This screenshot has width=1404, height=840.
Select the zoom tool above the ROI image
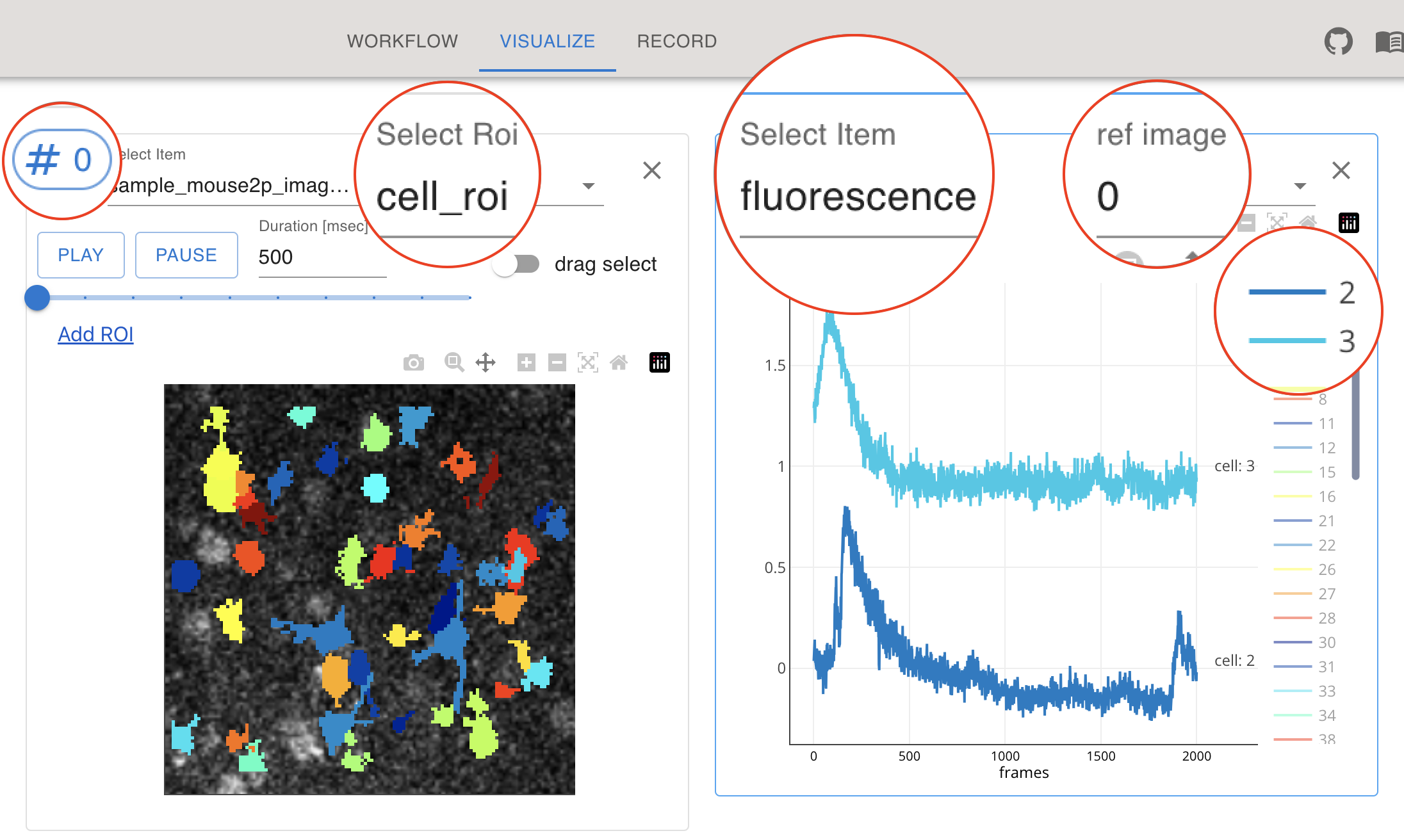(454, 363)
